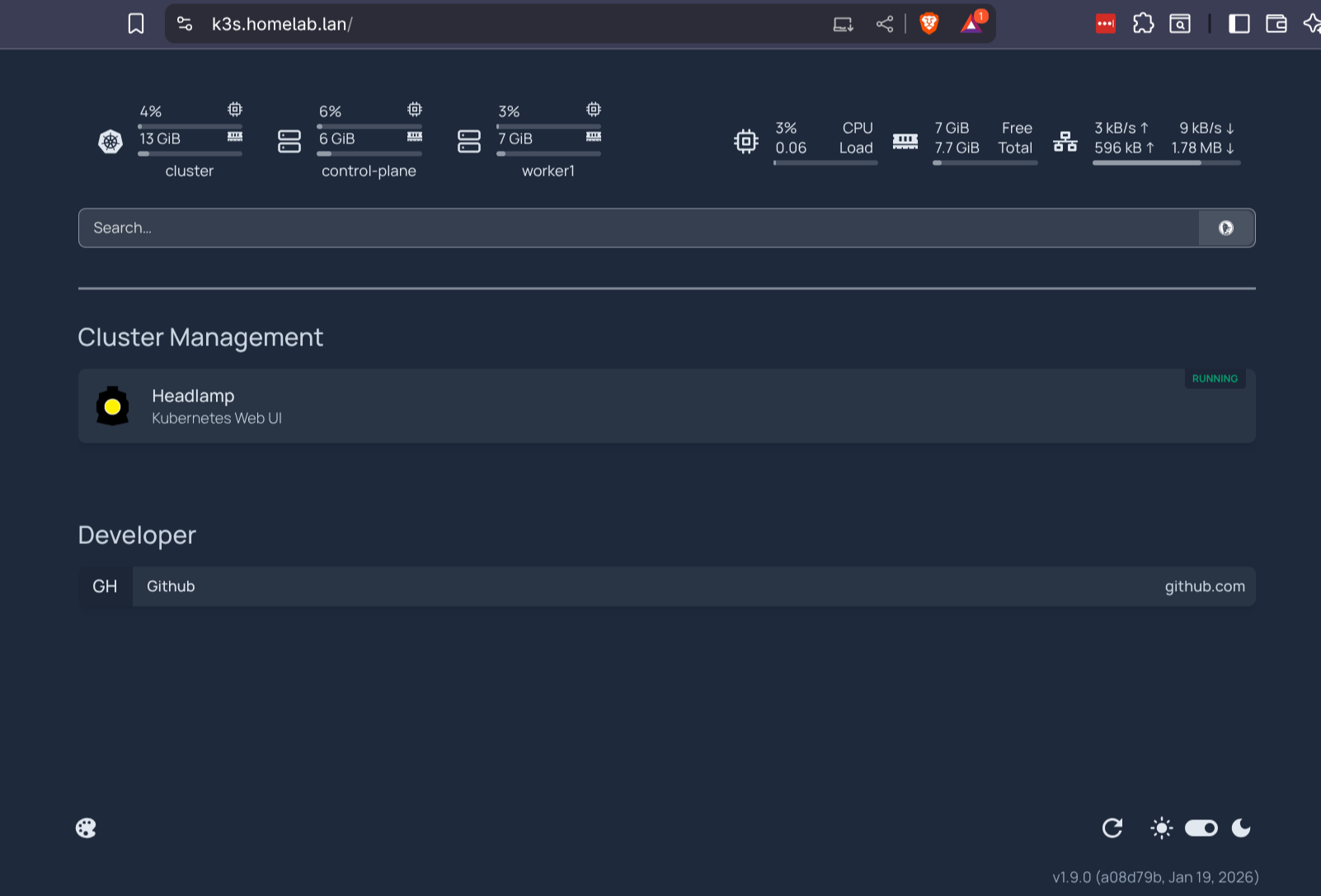Toggle the light/dark mode switch
The height and width of the screenshot is (896, 1321).
pyautogui.click(x=1201, y=828)
